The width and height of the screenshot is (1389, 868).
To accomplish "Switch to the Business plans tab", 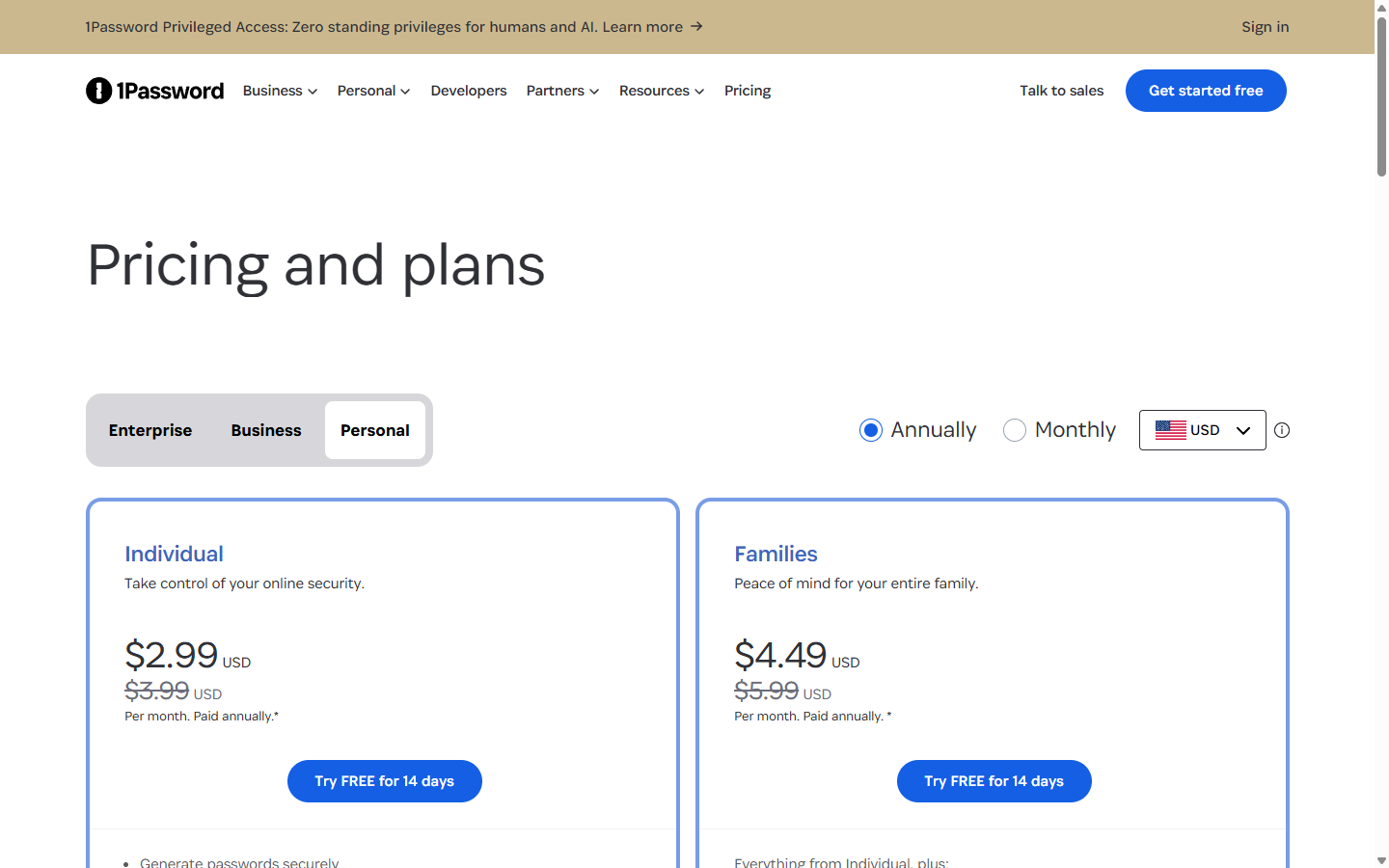I will click(x=266, y=430).
